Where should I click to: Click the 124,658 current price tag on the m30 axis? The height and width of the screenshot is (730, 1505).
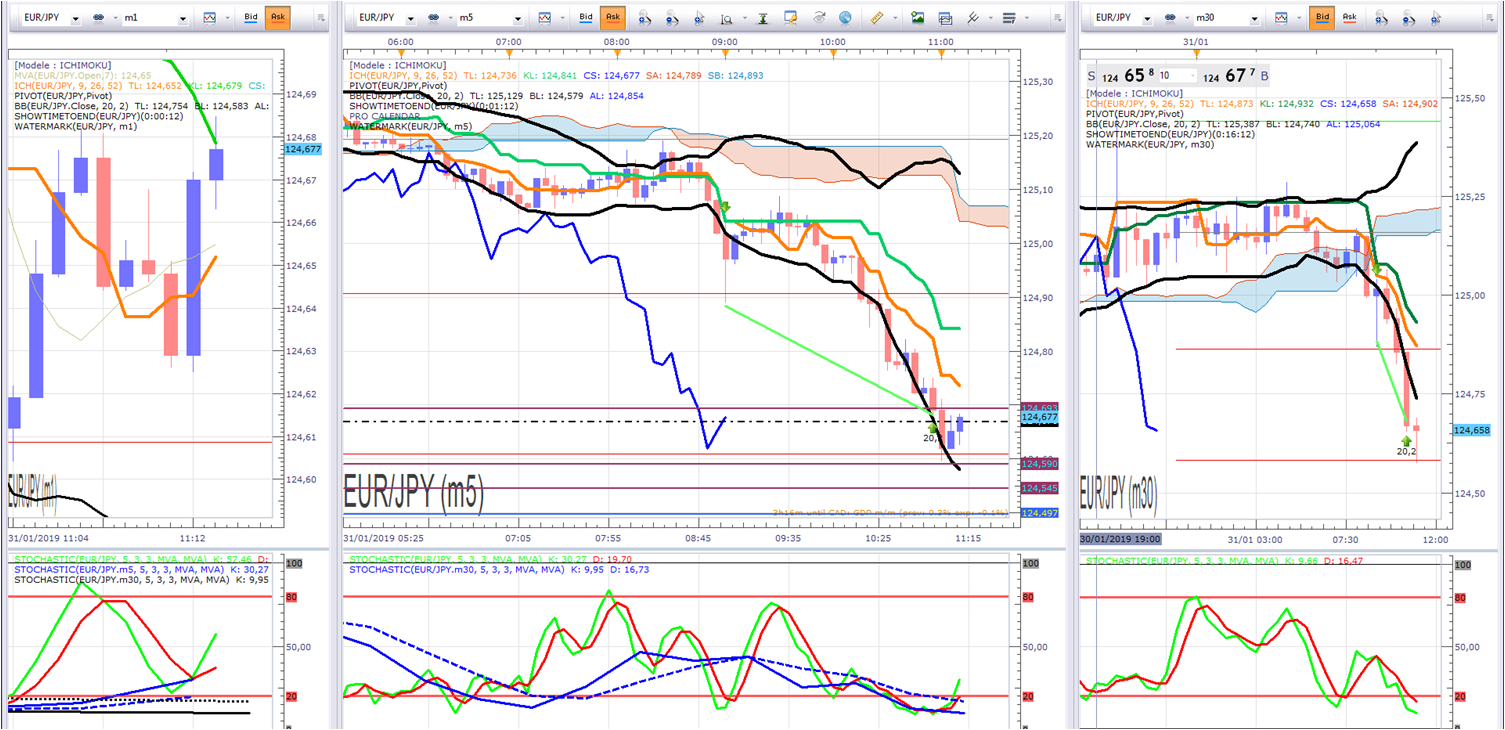pyautogui.click(x=1472, y=430)
